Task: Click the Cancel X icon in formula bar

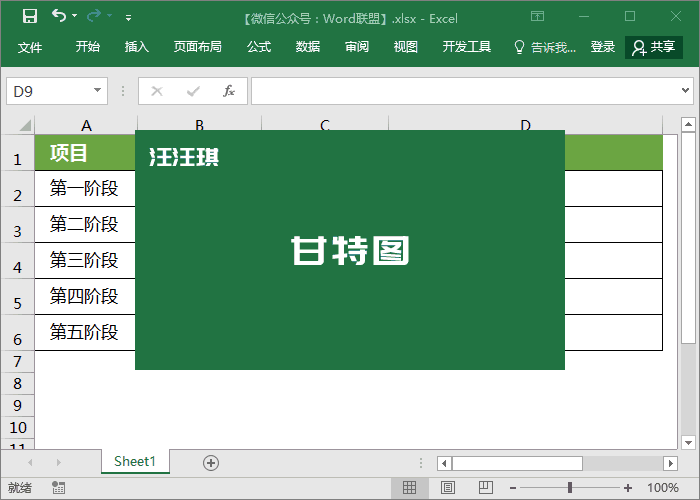Action: coord(157,92)
